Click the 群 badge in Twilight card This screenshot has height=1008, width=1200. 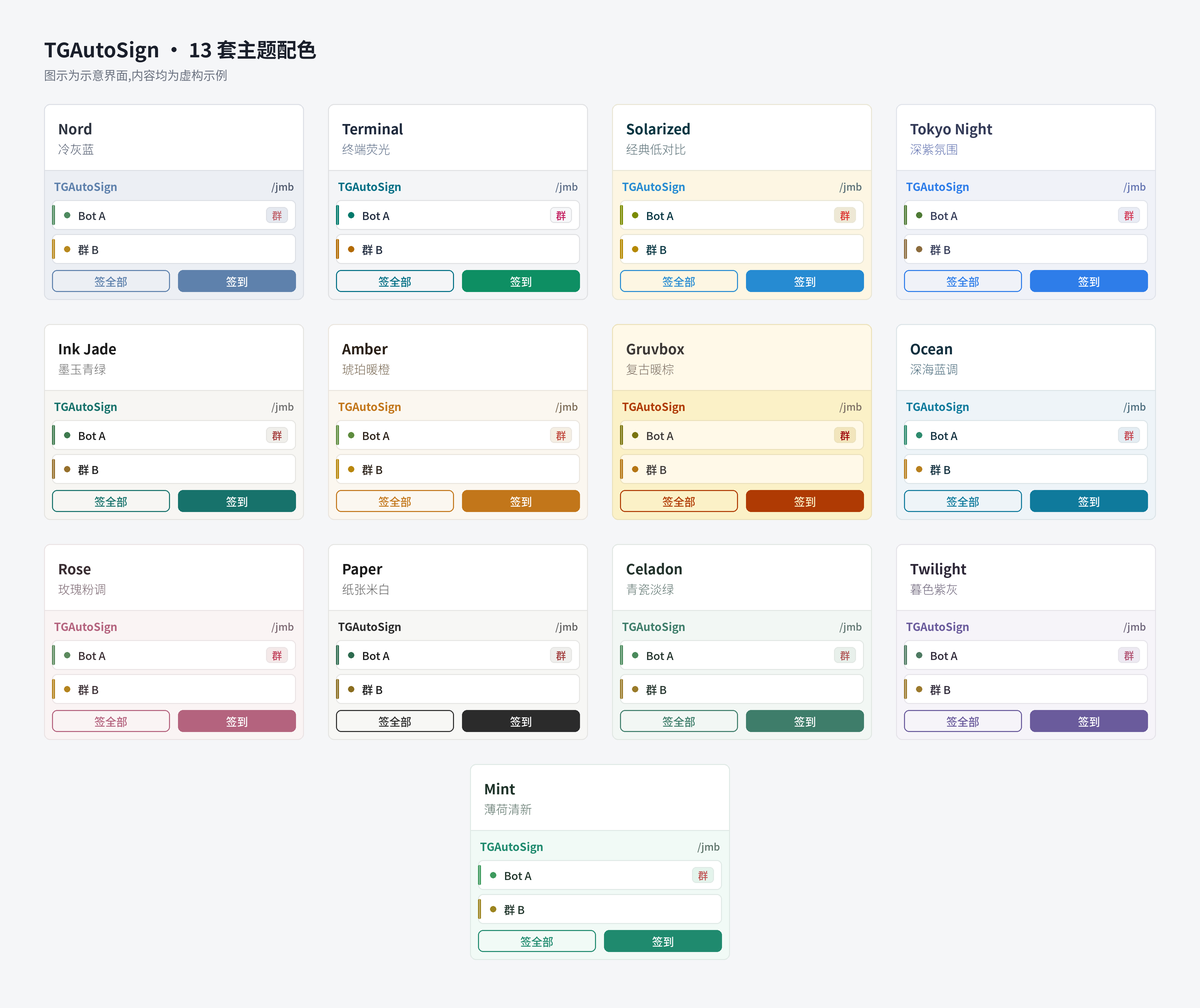pos(1129,655)
